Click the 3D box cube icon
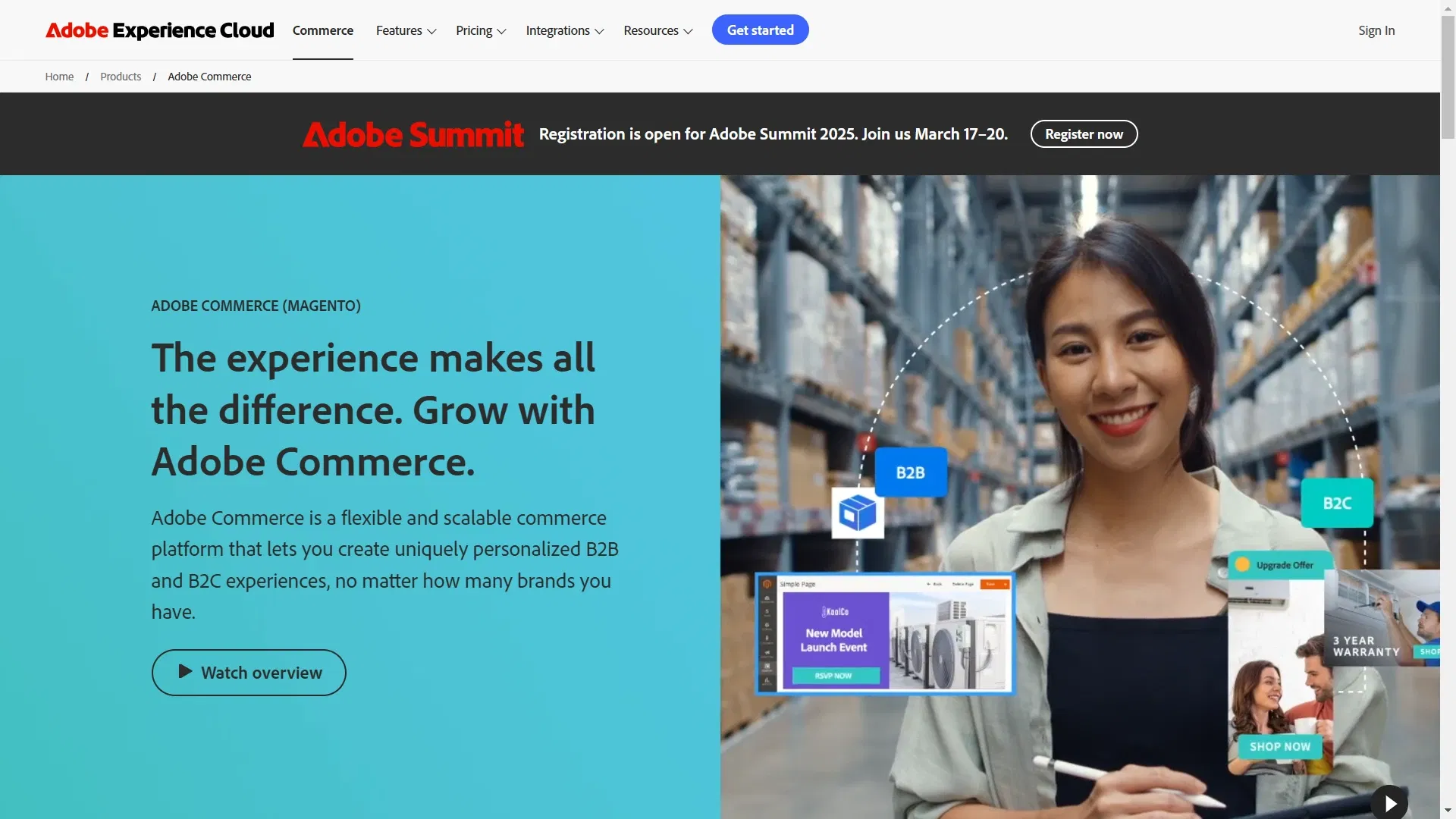 [858, 513]
